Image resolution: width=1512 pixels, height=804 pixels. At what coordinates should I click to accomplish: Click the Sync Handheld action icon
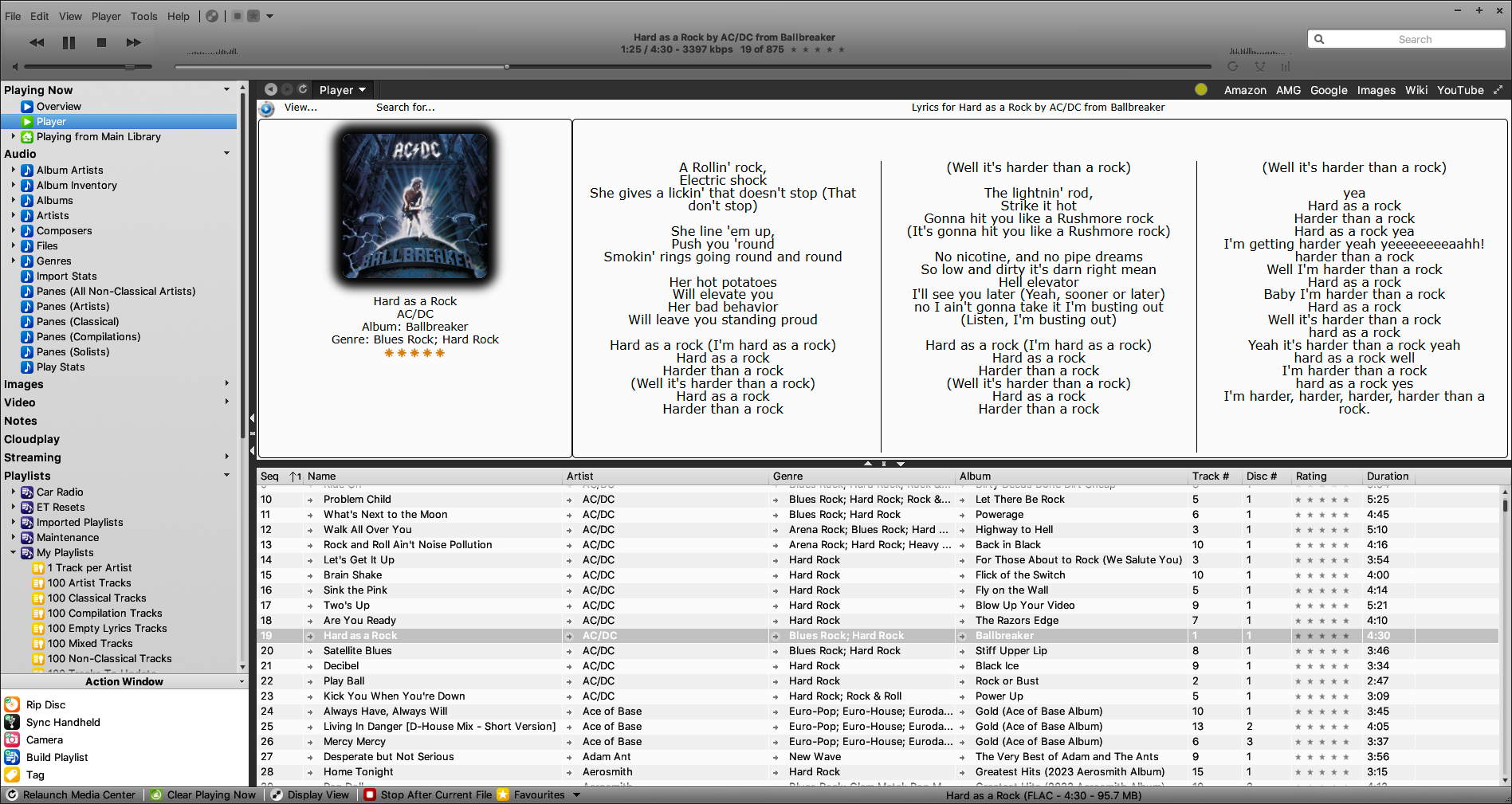(12, 722)
